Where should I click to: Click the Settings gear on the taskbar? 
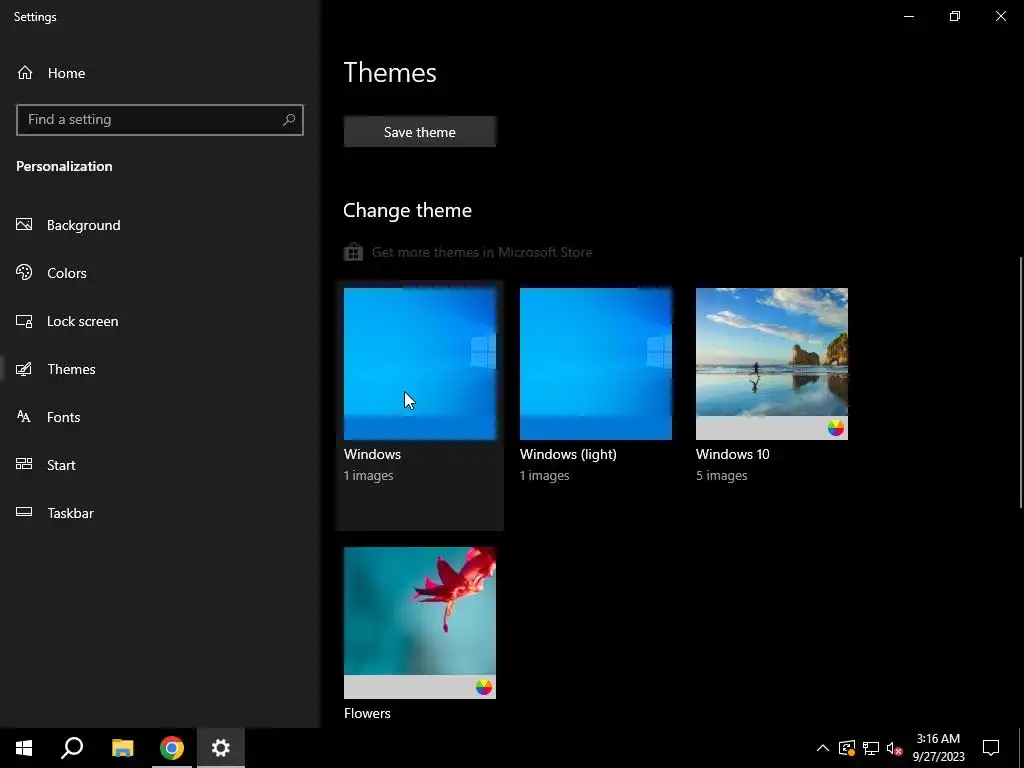pos(221,748)
